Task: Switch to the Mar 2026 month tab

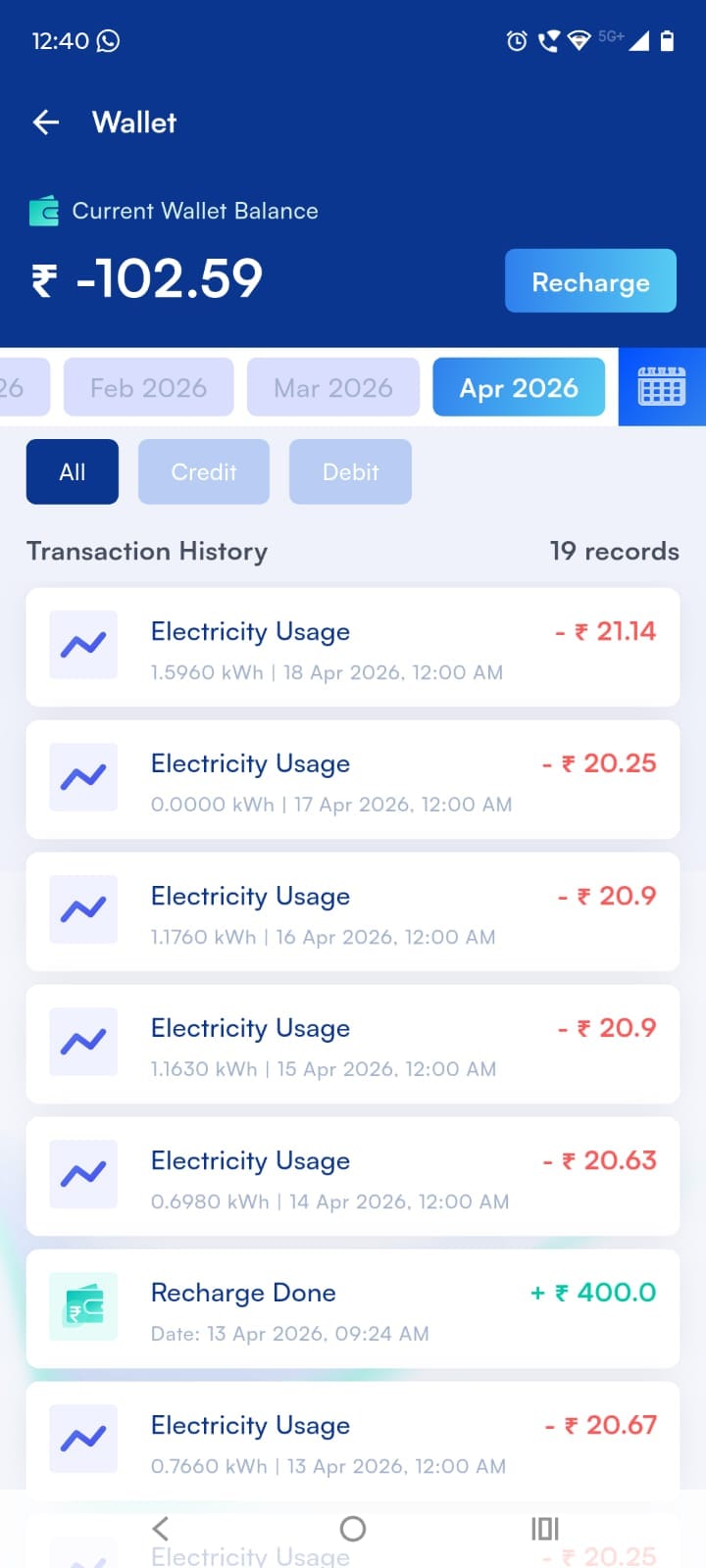Action: [x=333, y=388]
